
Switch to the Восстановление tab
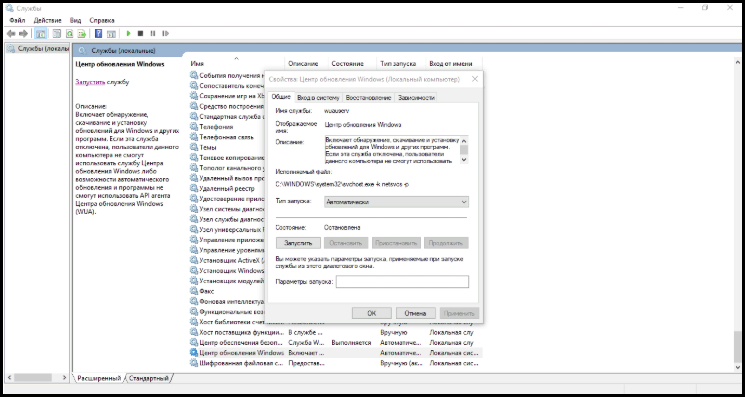[368, 97]
